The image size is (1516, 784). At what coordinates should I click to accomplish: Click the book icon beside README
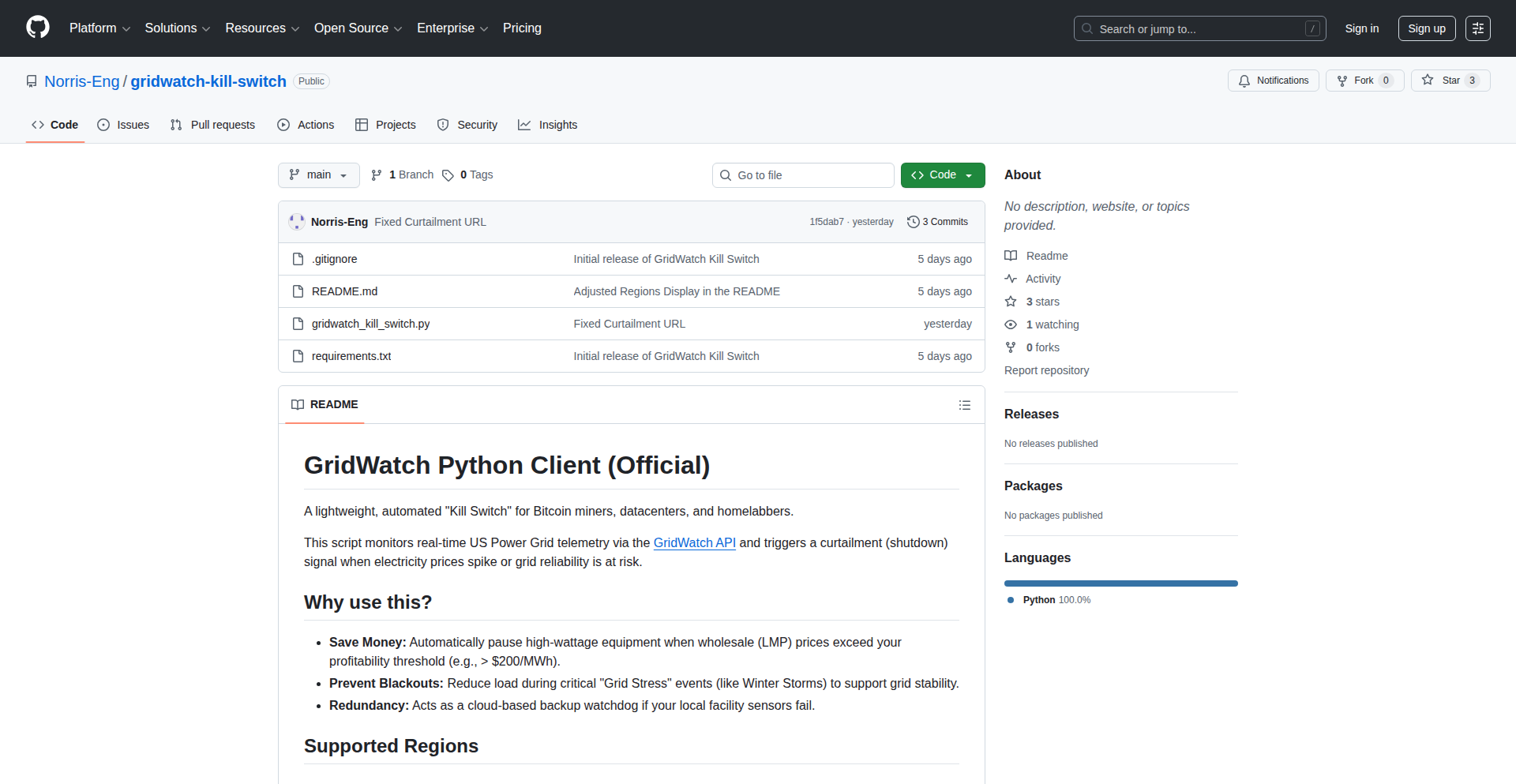pos(1011,255)
